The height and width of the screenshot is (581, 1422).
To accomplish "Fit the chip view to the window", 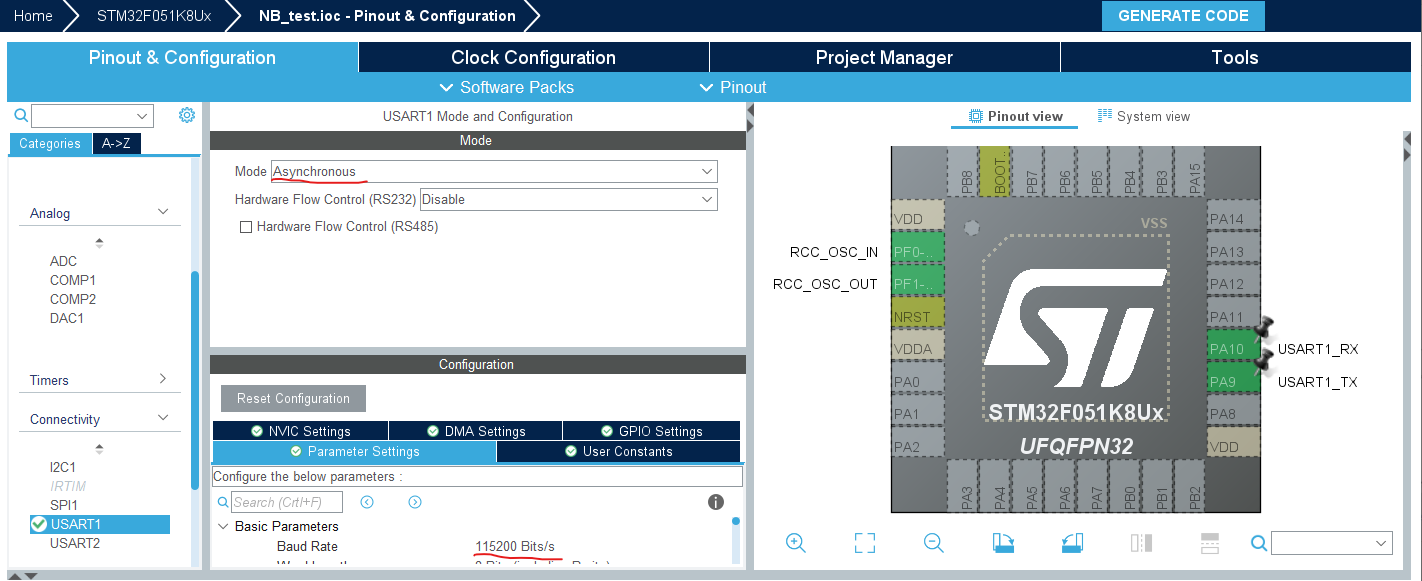I will pos(865,543).
